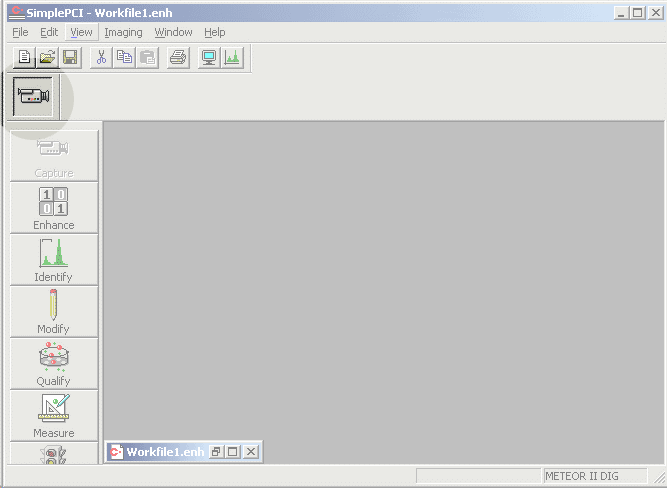Screen dimensions: 667x488
Task: Click the Copy toolbar icon
Action: tap(124, 58)
